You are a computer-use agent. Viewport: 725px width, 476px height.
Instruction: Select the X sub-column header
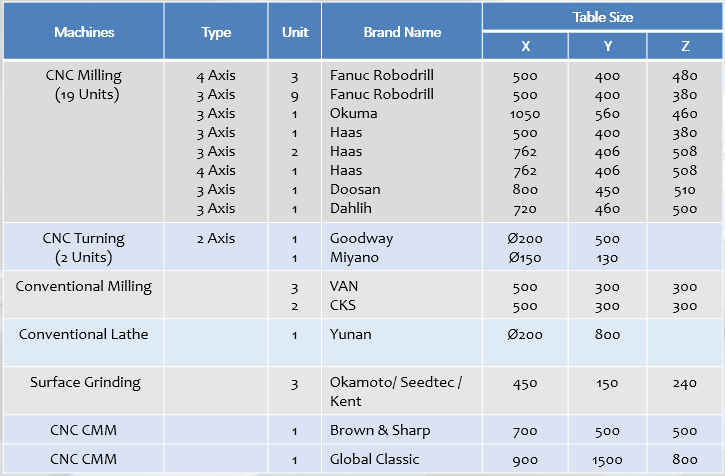click(x=525, y=47)
